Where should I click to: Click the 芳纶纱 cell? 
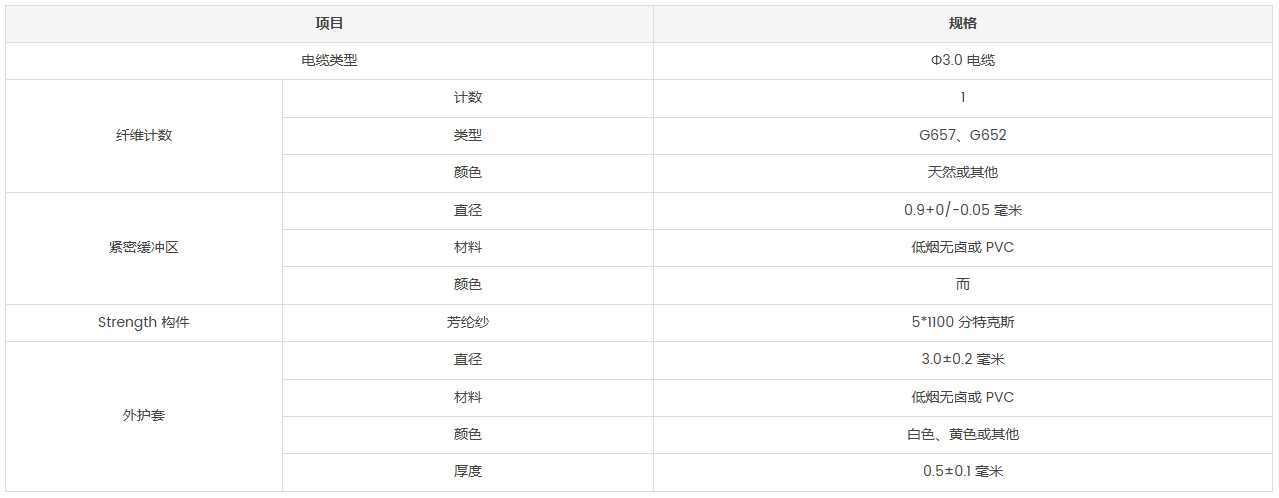pos(467,322)
